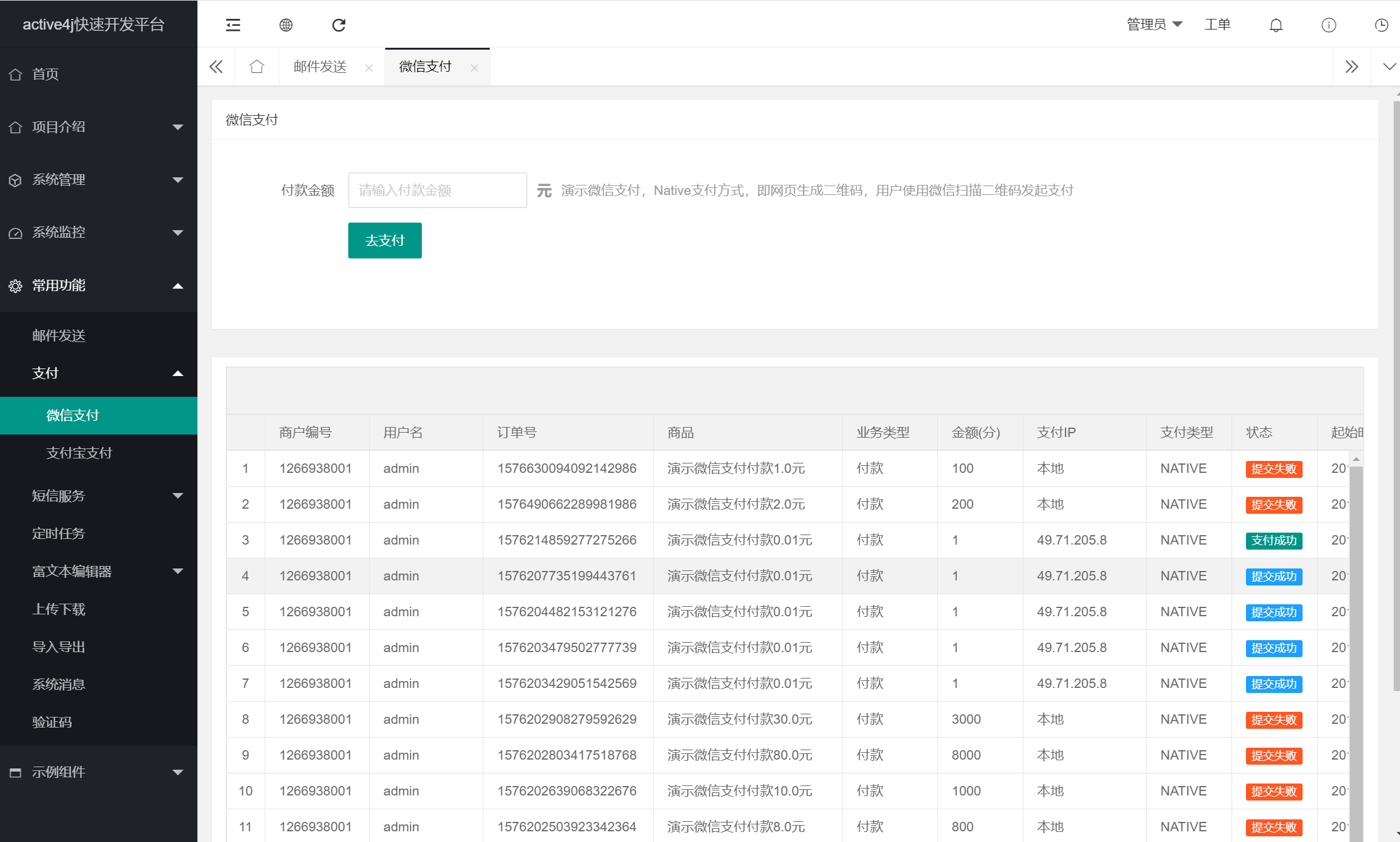The height and width of the screenshot is (842, 1400).
Task: Select 支付宝支付 in sidebar
Action: point(79,453)
